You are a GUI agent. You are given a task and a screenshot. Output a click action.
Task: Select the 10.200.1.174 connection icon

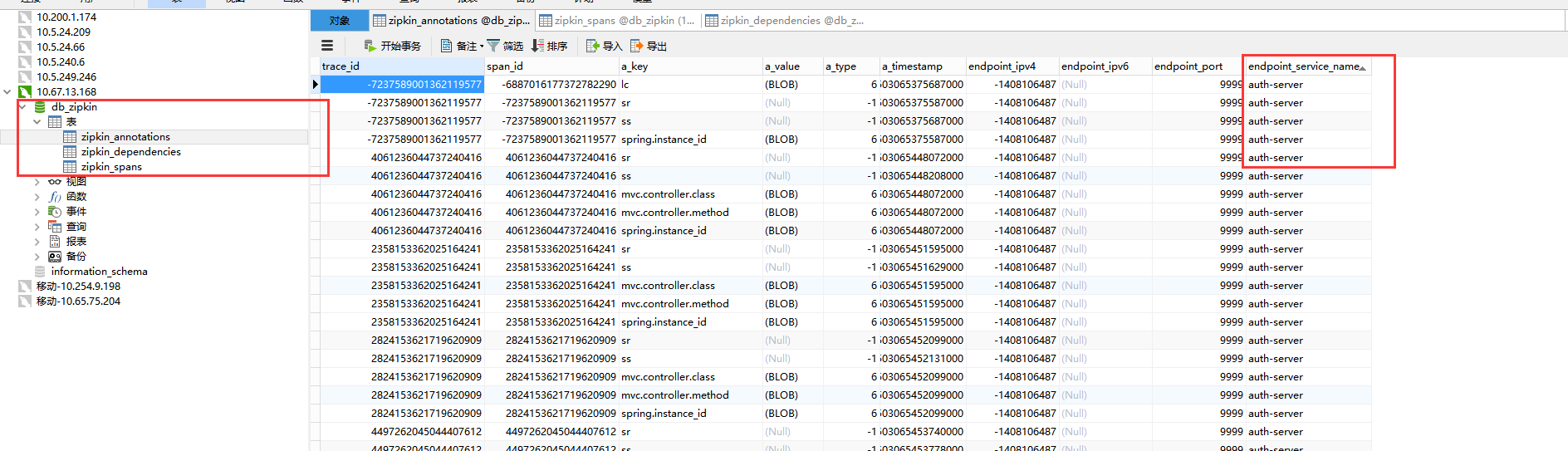click(x=25, y=17)
